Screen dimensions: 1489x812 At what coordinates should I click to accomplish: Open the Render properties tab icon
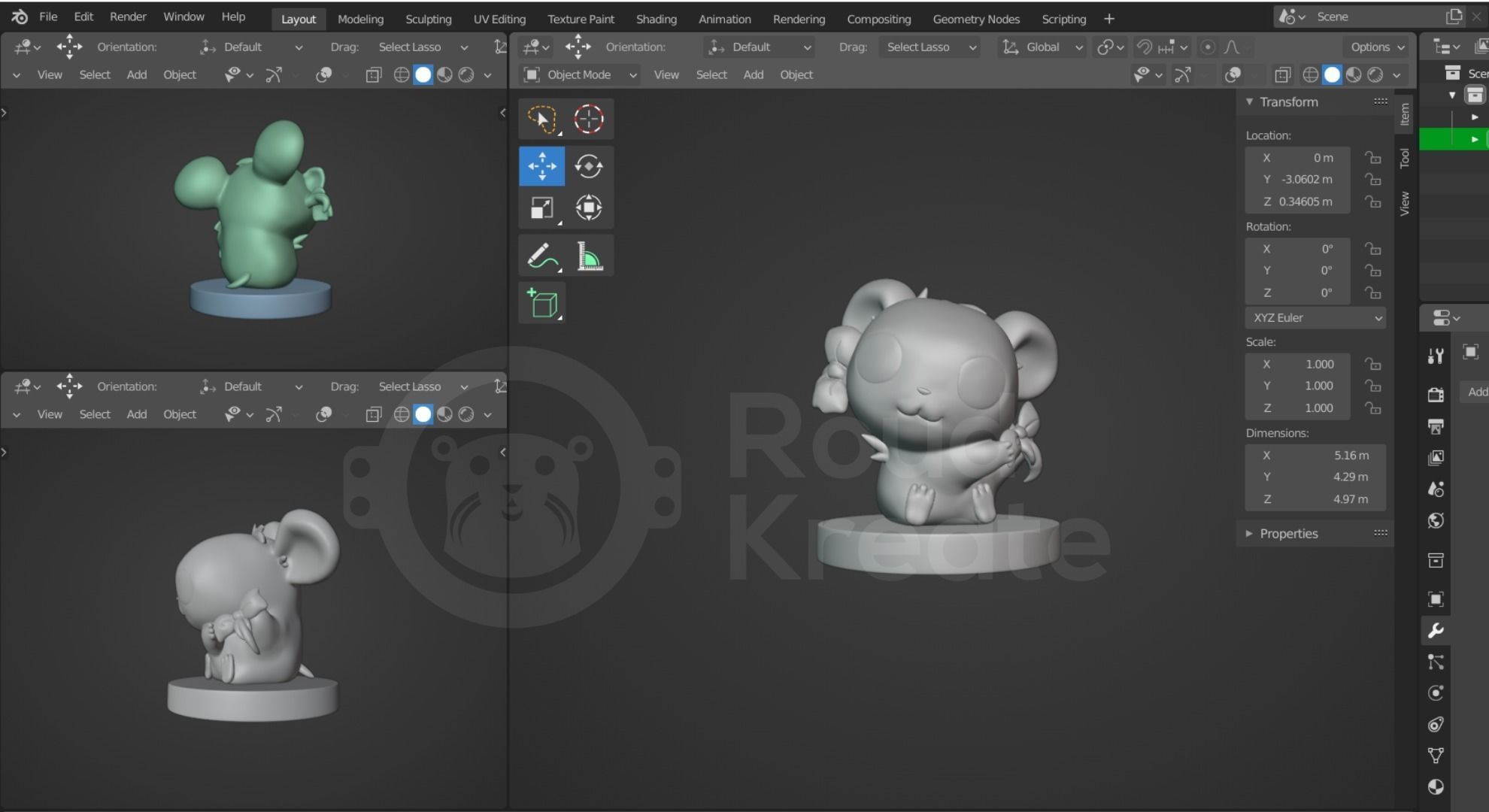1436,395
